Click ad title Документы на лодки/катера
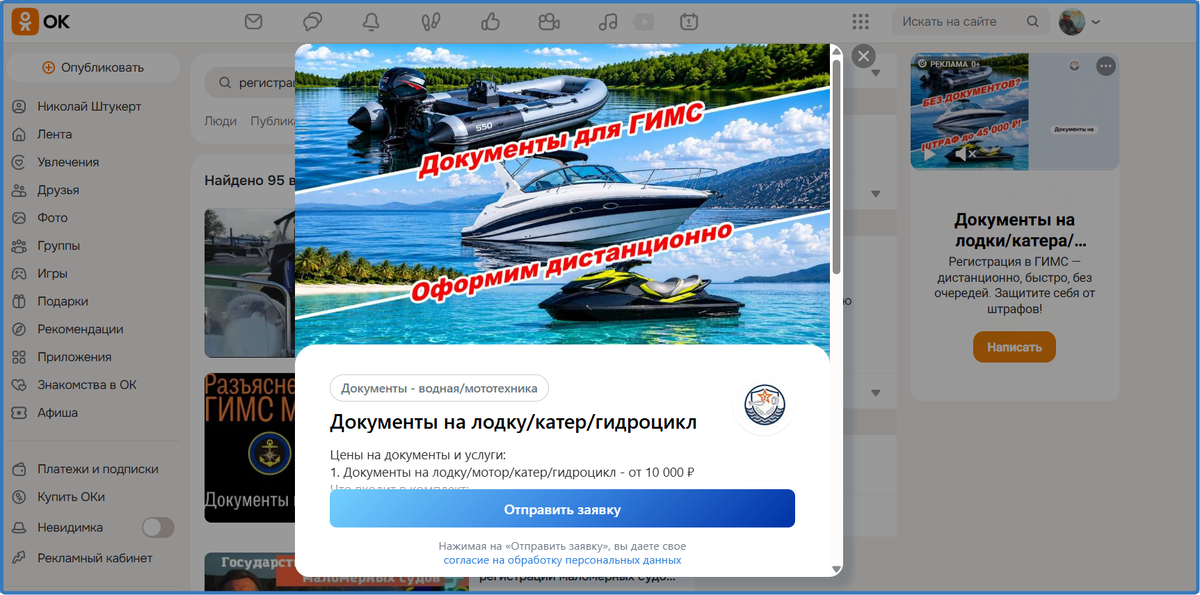The image size is (1200, 595). [x=1014, y=230]
